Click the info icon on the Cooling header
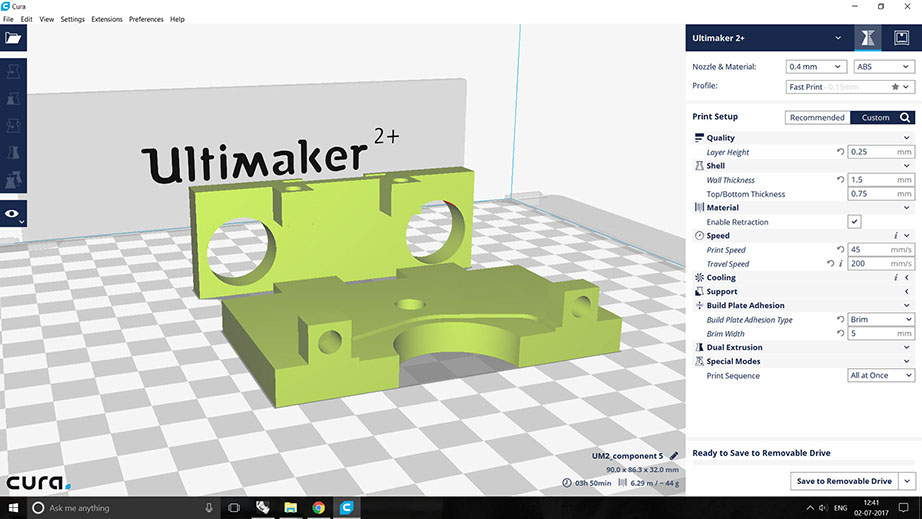The height and width of the screenshot is (519, 922). (896, 277)
